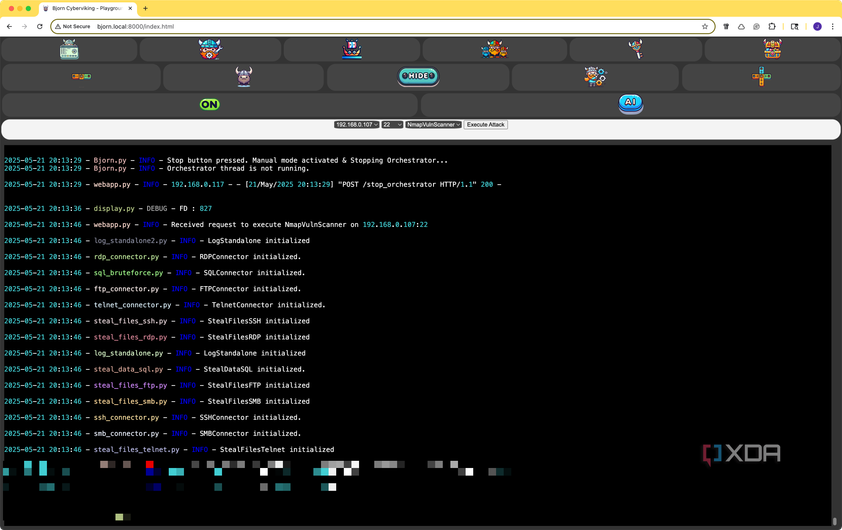Click the Execute Attack button
This screenshot has height=530, width=842.
[x=485, y=125]
